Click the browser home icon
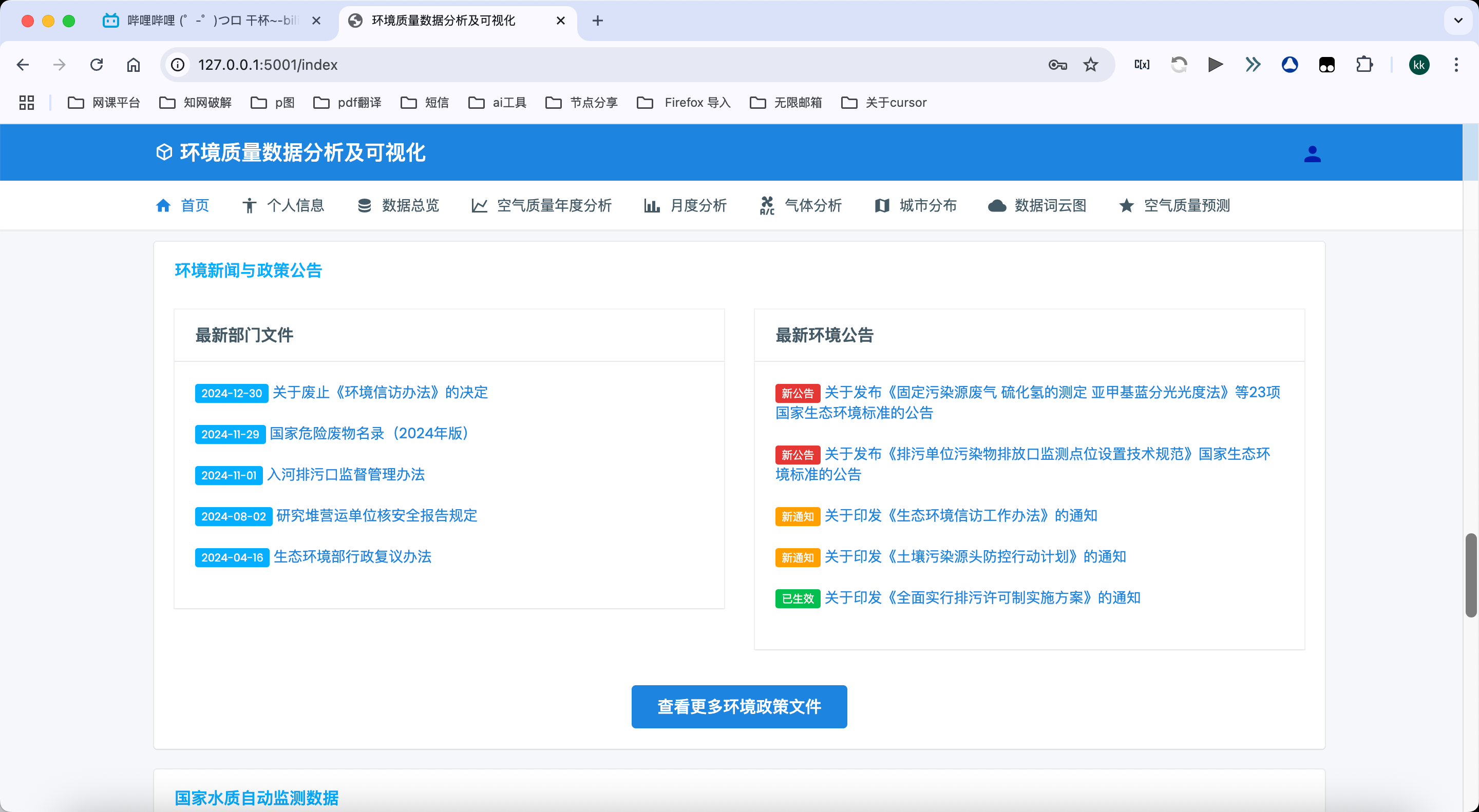1479x812 pixels. (x=133, y=65)
